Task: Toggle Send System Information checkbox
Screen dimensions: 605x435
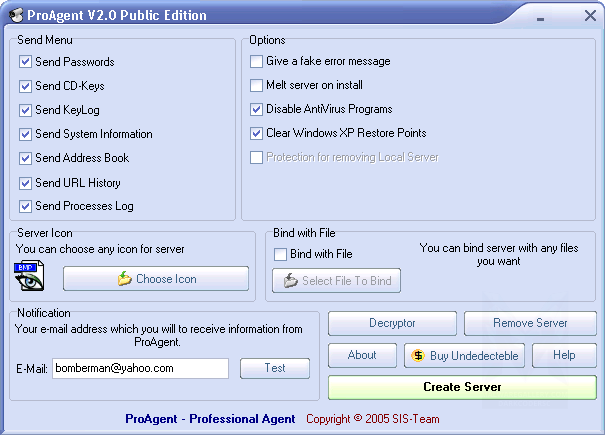Action: (x=26, y=134)
